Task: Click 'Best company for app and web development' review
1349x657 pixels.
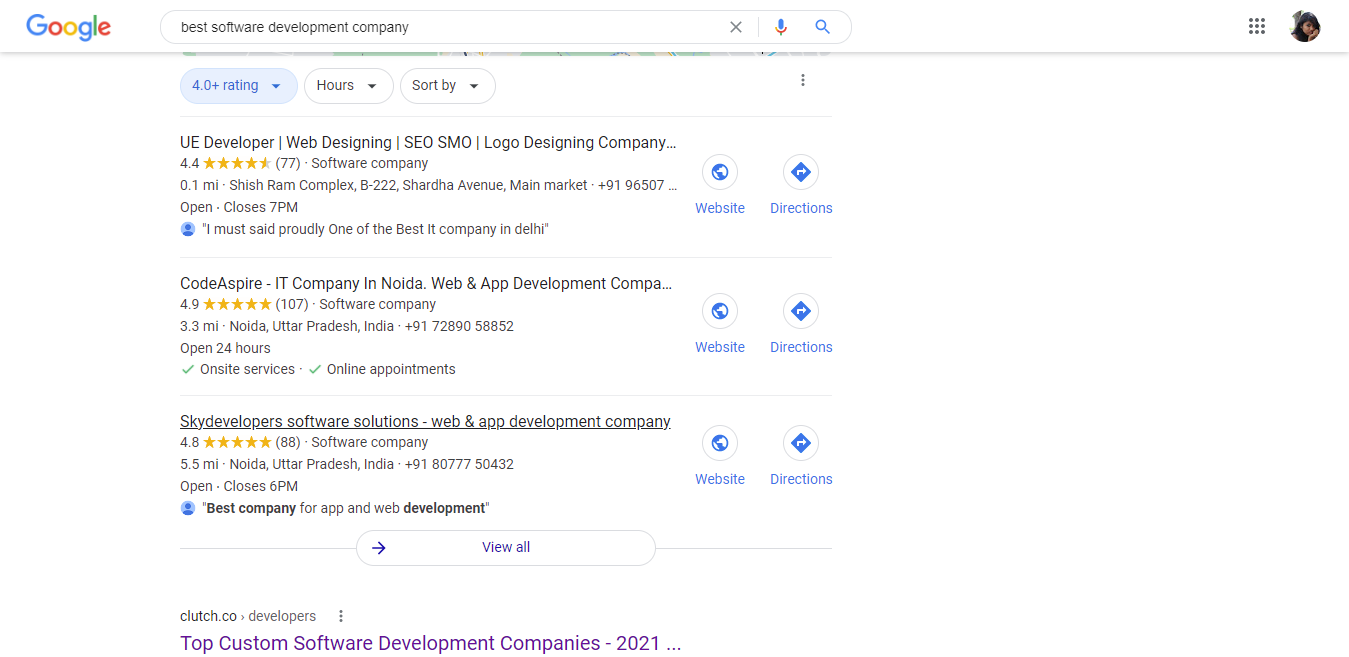Action: [x=345, y=508]
